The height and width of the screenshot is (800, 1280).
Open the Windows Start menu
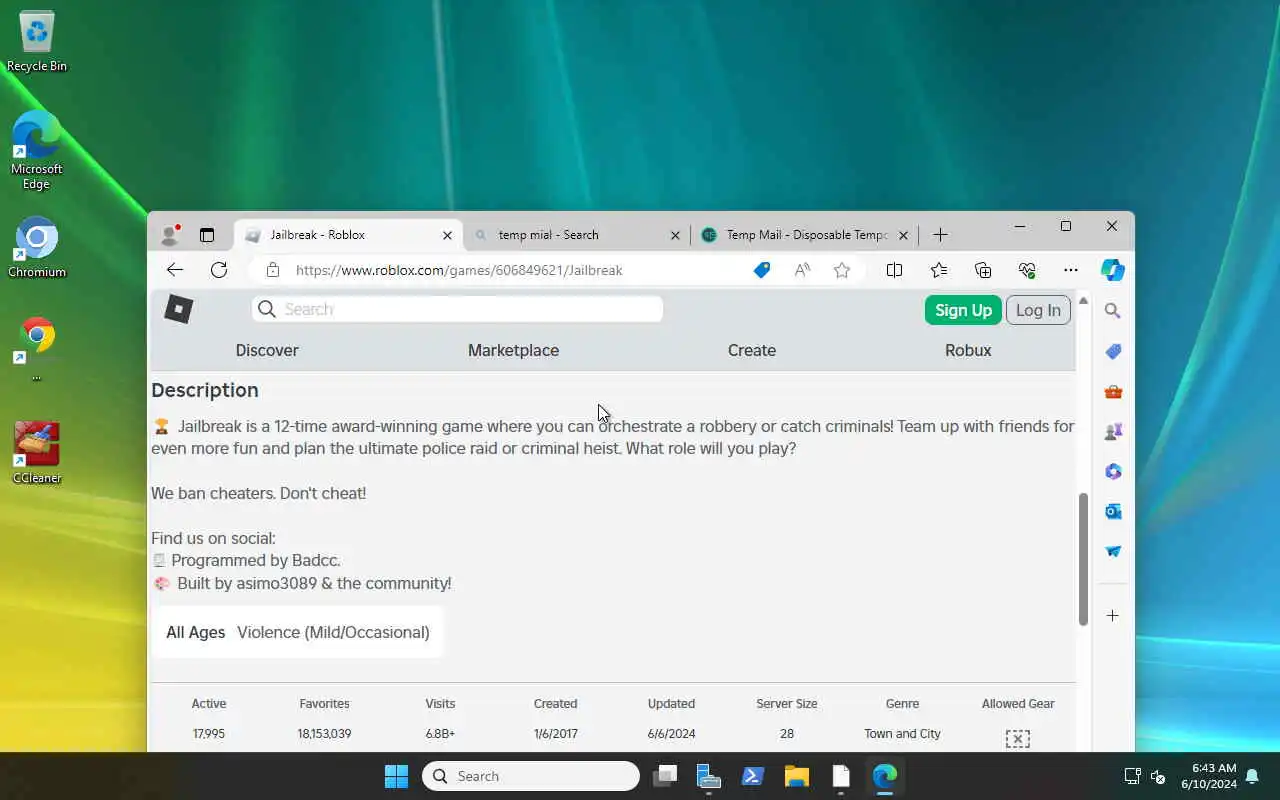(397, 776)
